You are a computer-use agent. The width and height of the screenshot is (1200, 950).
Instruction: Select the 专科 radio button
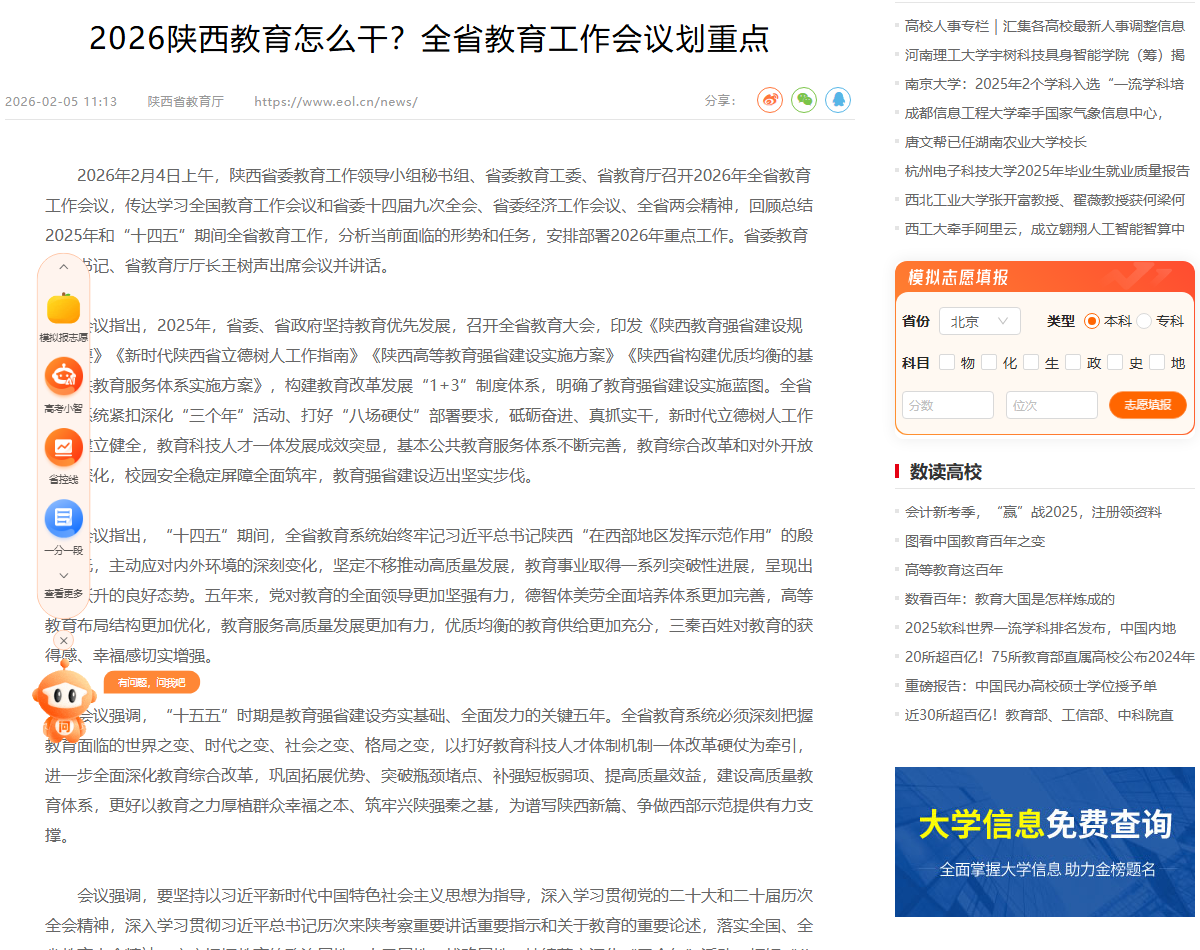click(1144, 321)
